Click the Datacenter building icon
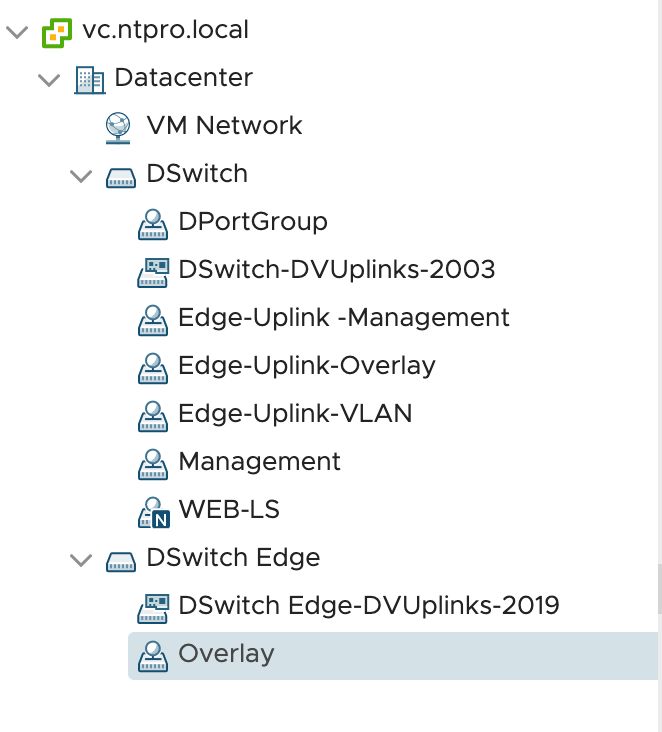 [90, 80]
